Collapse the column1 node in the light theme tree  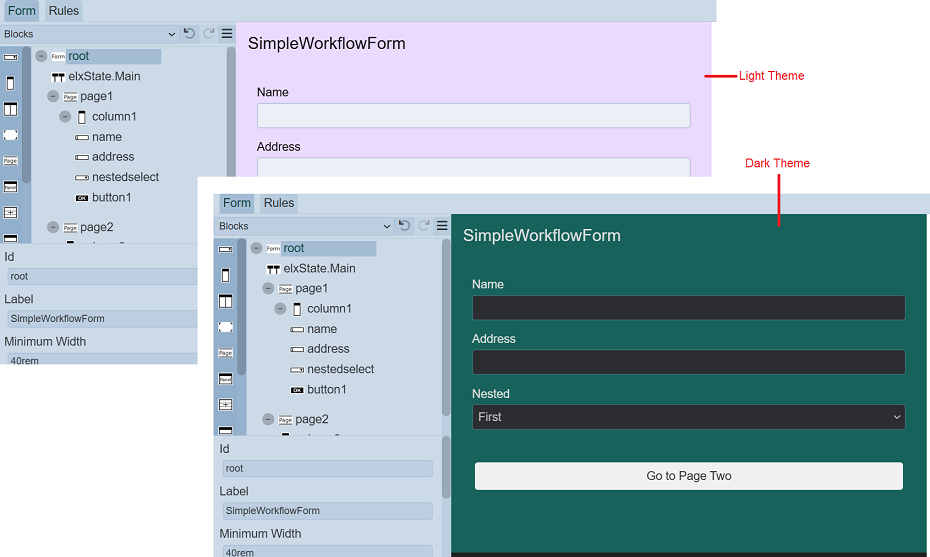pos(65,117)
